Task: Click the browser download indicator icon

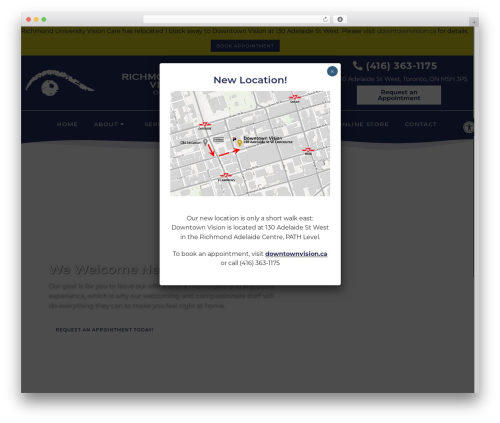Action: click(340, 19)
